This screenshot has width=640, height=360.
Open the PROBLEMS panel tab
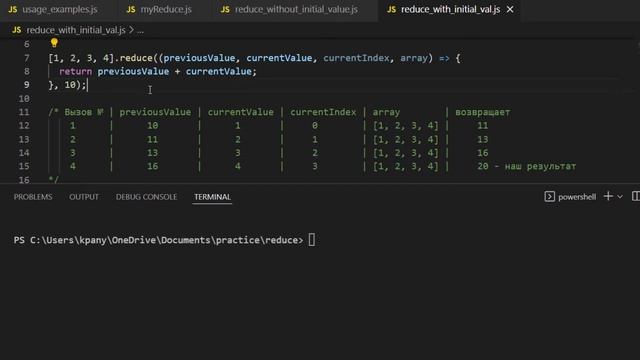click(x=33, y=197)
